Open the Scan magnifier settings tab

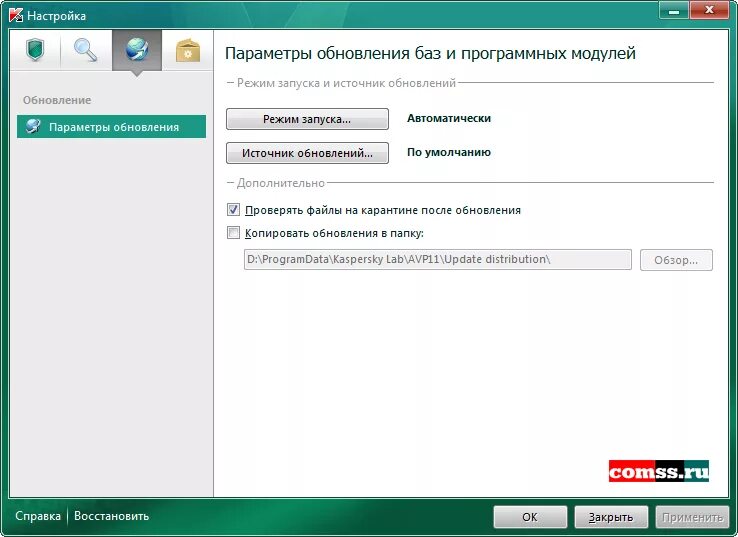point(86,50)
